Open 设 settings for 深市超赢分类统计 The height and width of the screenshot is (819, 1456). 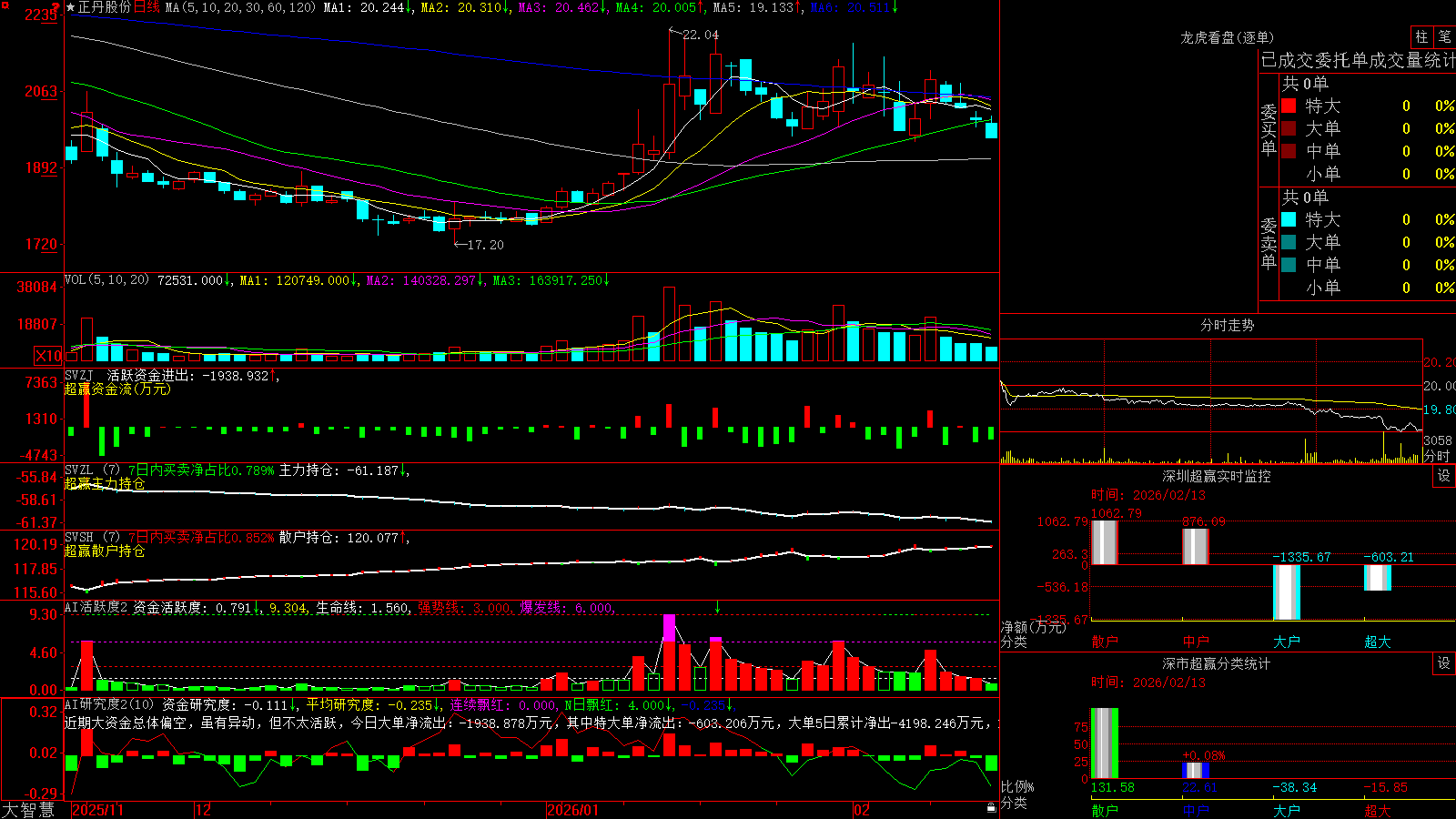tap(1444, 663)
